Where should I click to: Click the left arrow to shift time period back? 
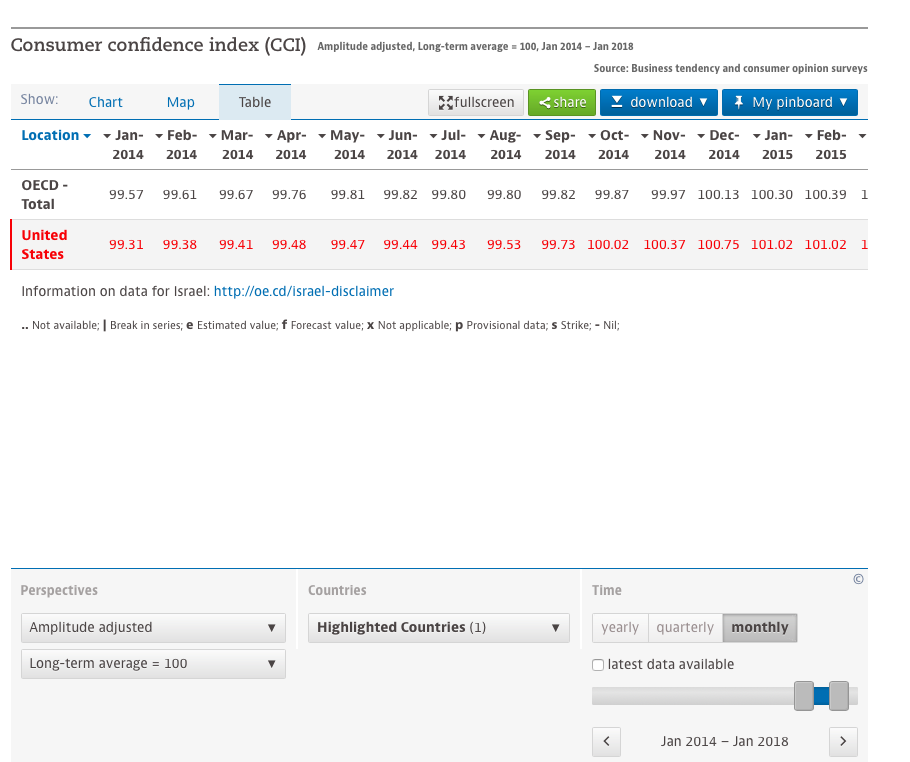point(606,741)
